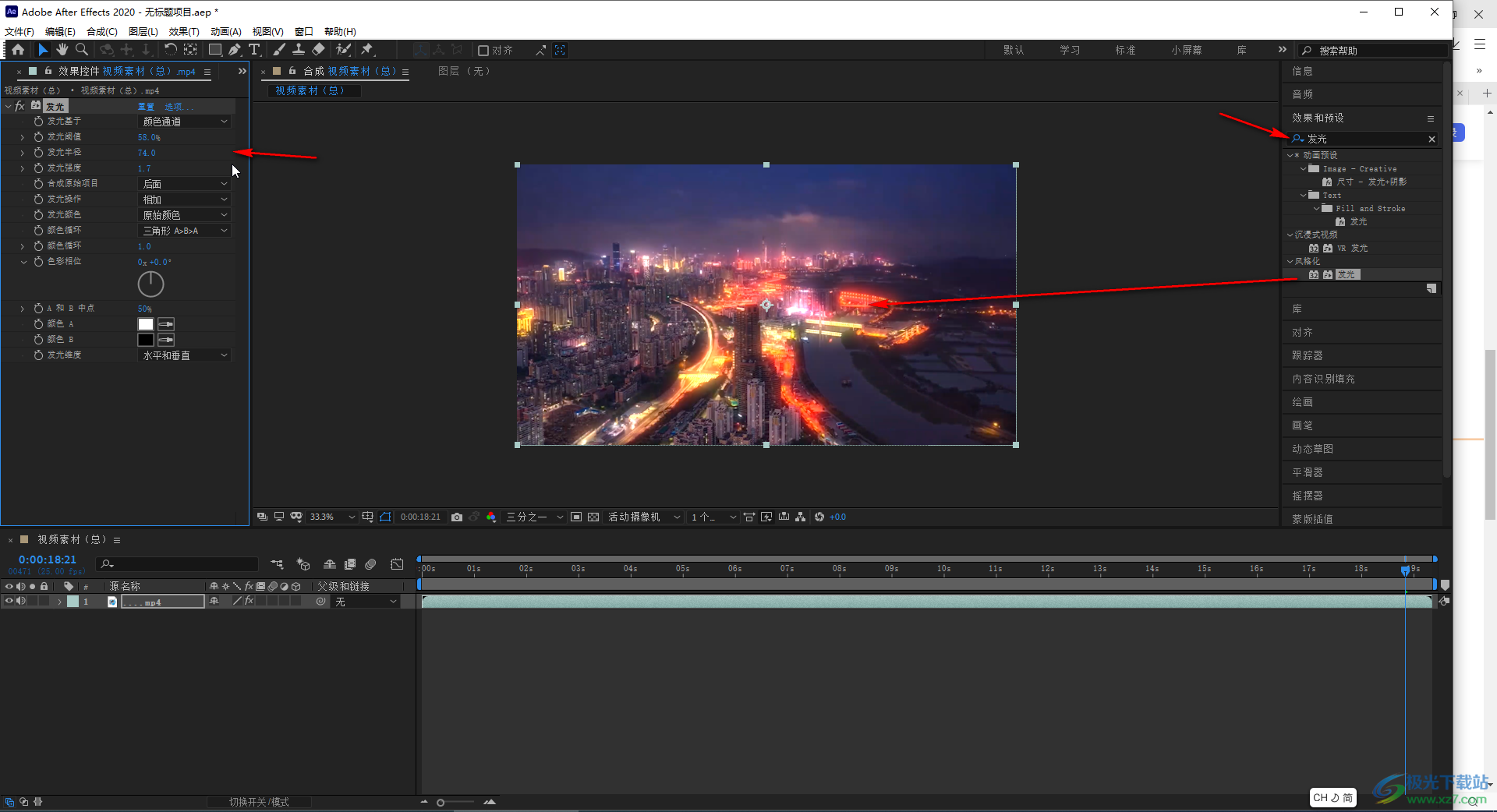Image resolution: width=1497 pixels, height=812 pixels.
Task: Open the 颜色循环 三角形 A>B>A dropdown
Action: 185,231
